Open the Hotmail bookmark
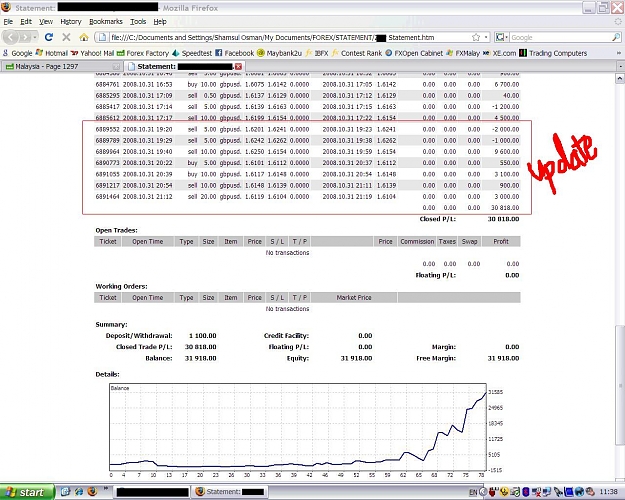 [x=52, y=53]
